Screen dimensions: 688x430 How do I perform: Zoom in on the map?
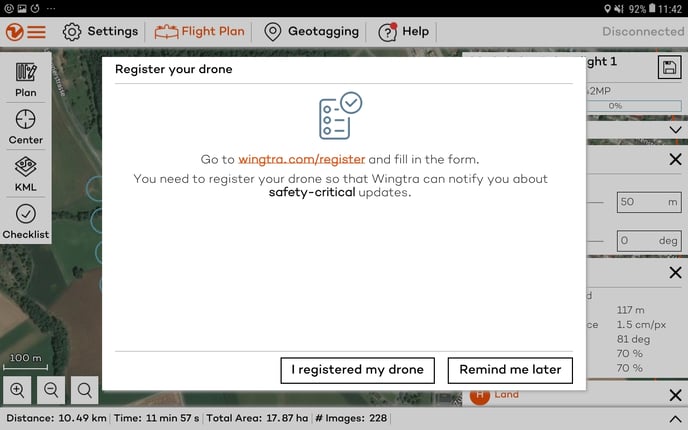tap(17, 390)
